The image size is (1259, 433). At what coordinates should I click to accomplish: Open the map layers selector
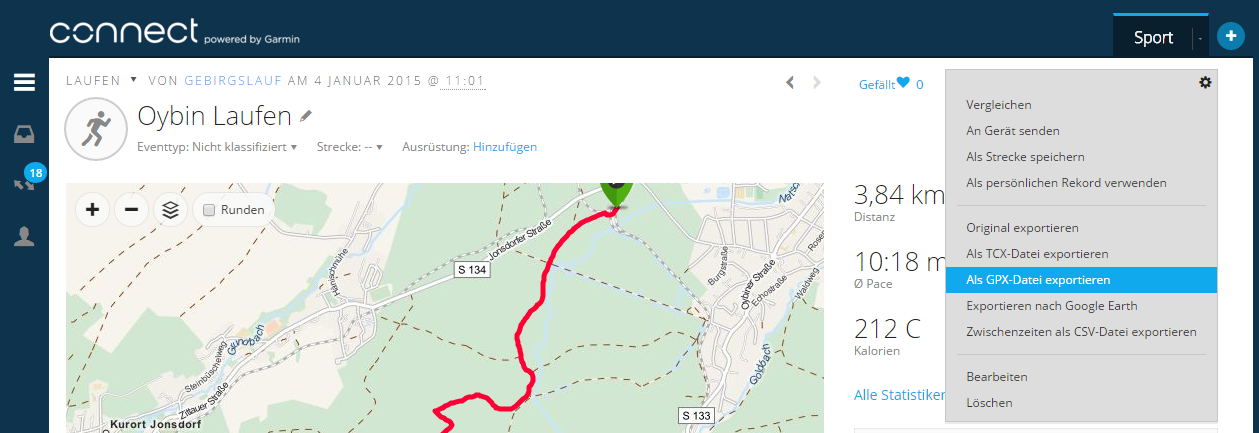pos(170,210)
